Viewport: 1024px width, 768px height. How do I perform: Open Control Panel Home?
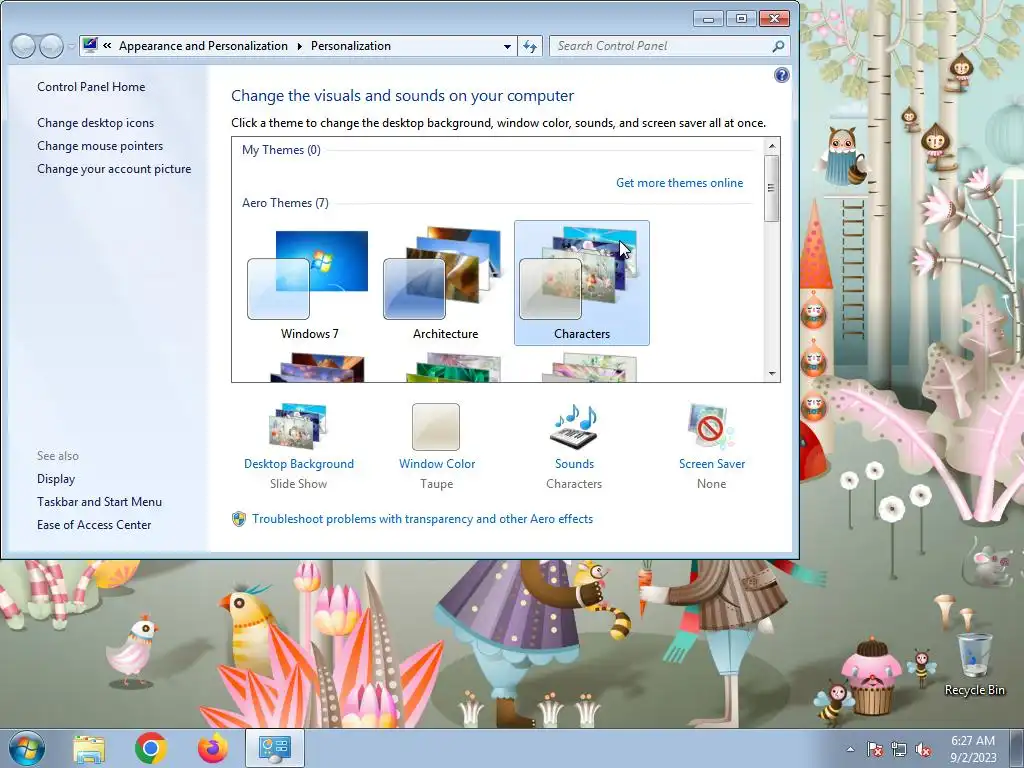tap(91, 87)
